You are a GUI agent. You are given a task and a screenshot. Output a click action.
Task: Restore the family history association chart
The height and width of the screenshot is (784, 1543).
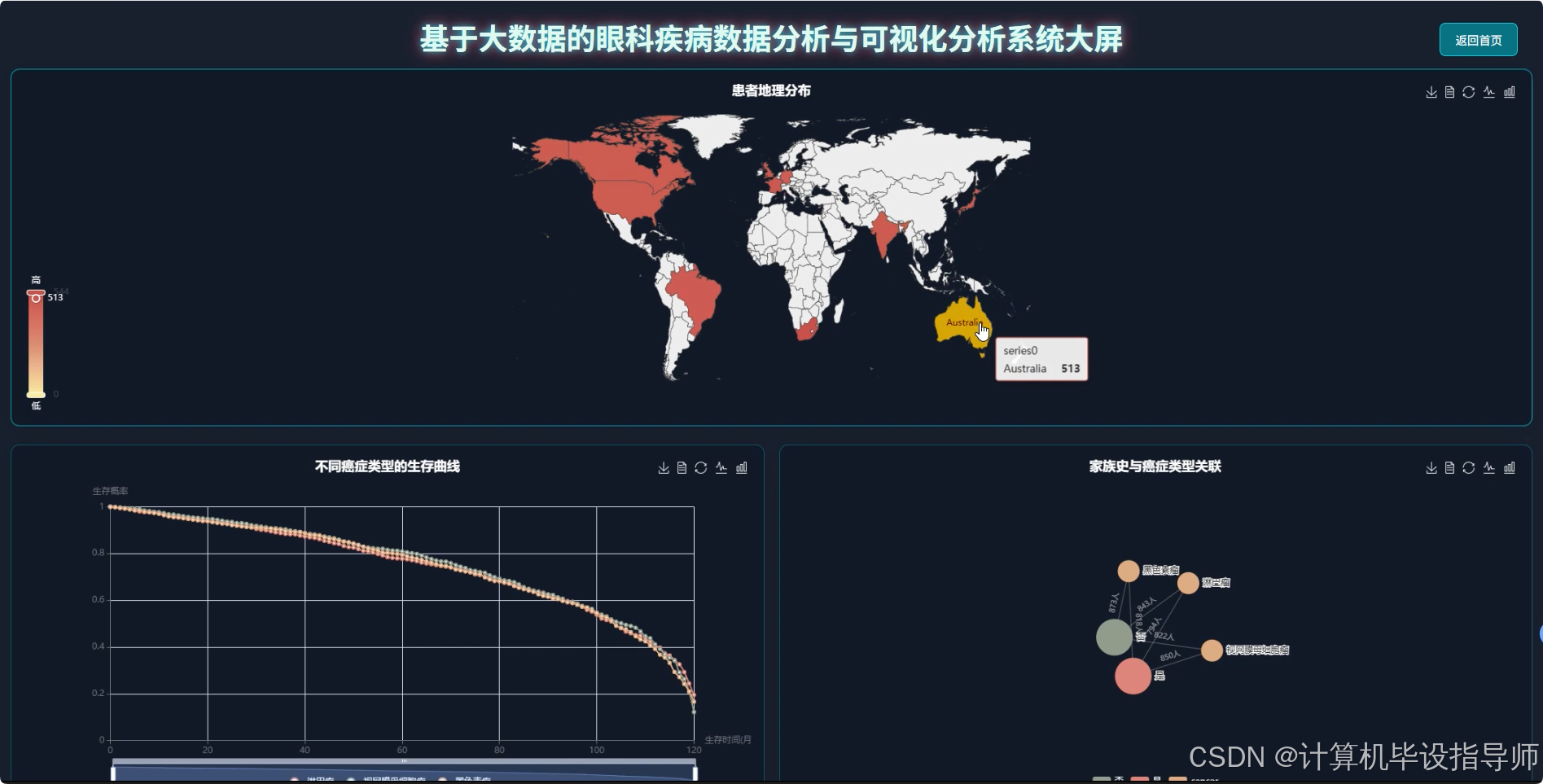1469,467
